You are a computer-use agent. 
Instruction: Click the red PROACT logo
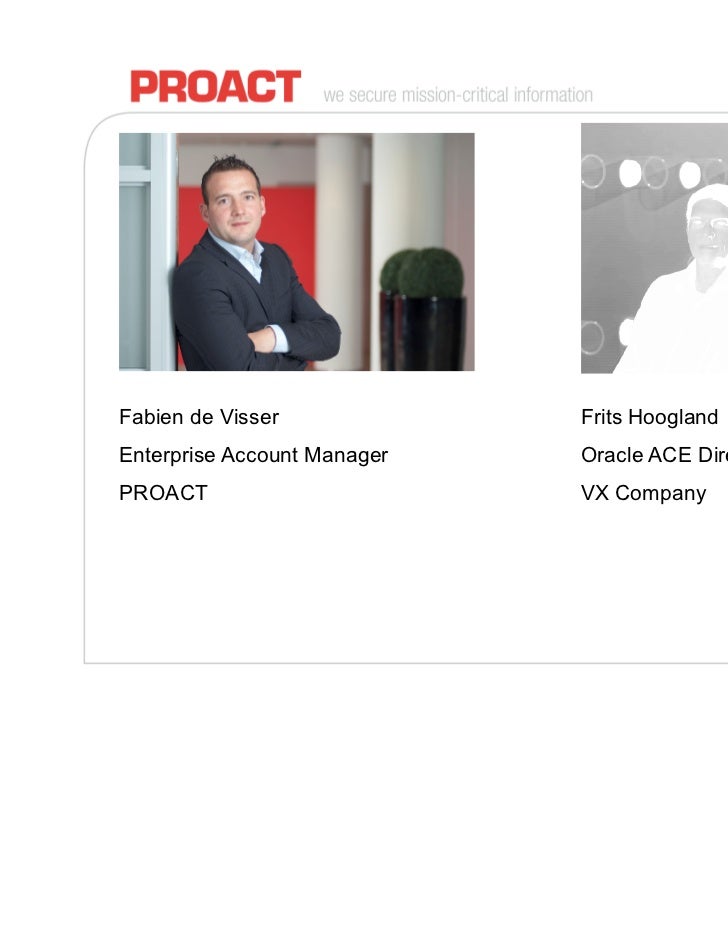[215, 86]
